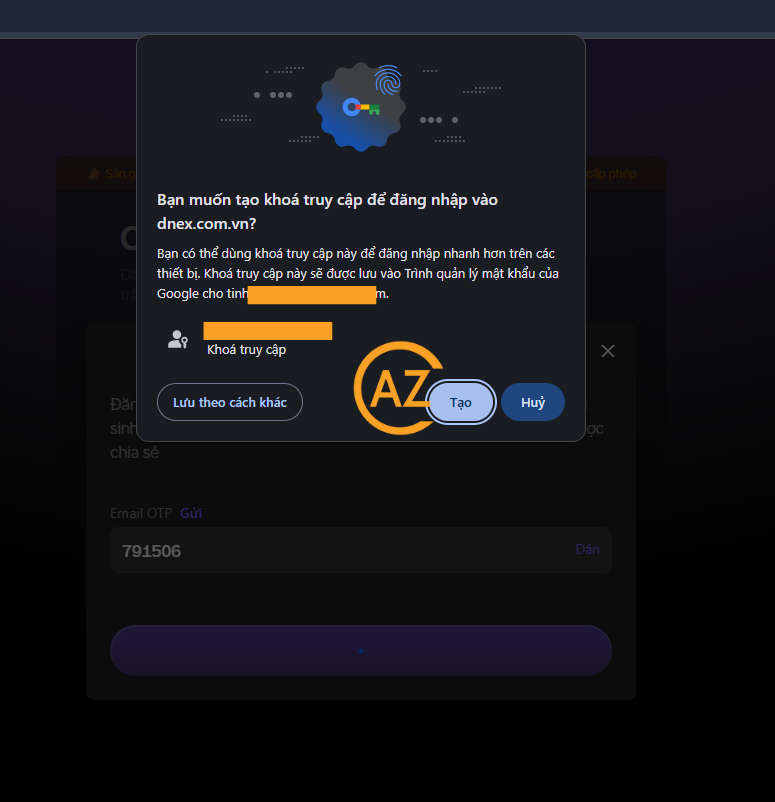Image resolution: width=775 pixels, height=802 pixels.
Task: Click the passkey user account icon
Action: click(x=178, y=340)
